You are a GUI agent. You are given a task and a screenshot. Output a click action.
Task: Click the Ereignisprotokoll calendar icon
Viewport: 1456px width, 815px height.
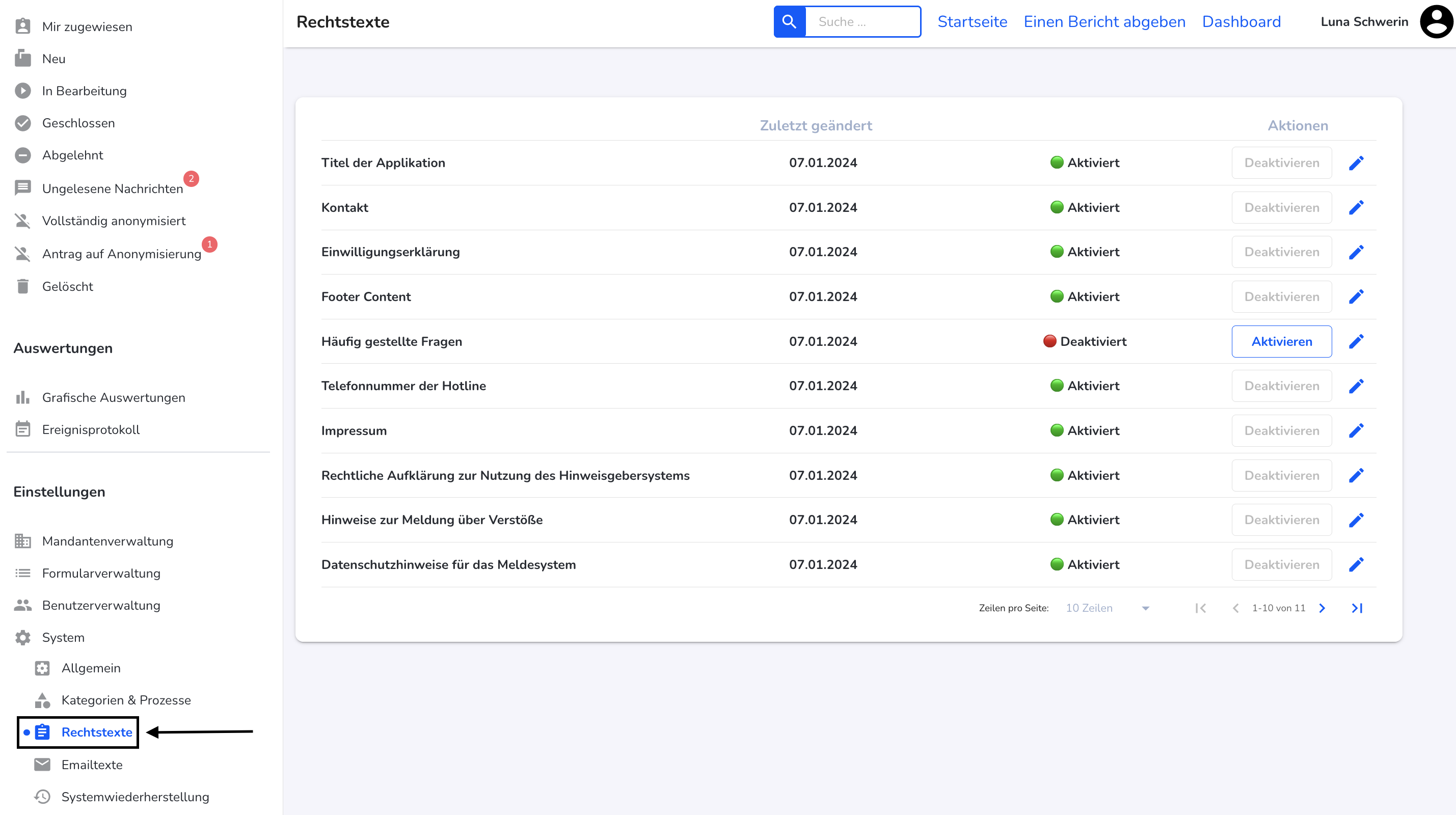22,429
